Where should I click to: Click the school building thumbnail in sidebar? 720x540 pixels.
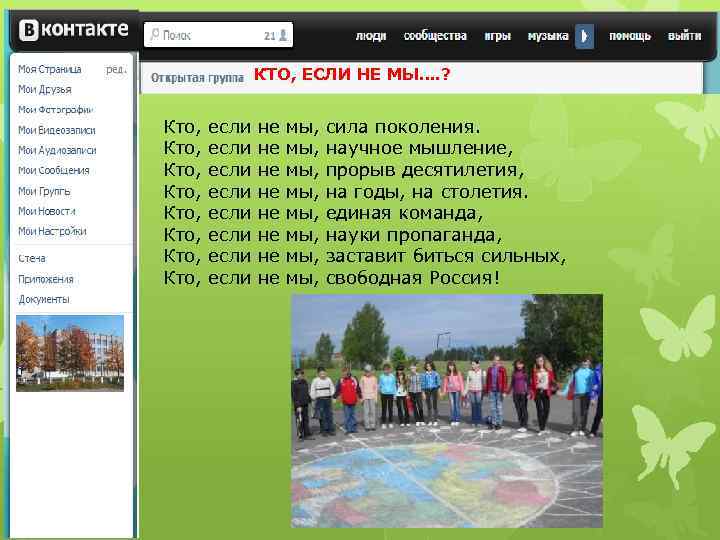70,353
